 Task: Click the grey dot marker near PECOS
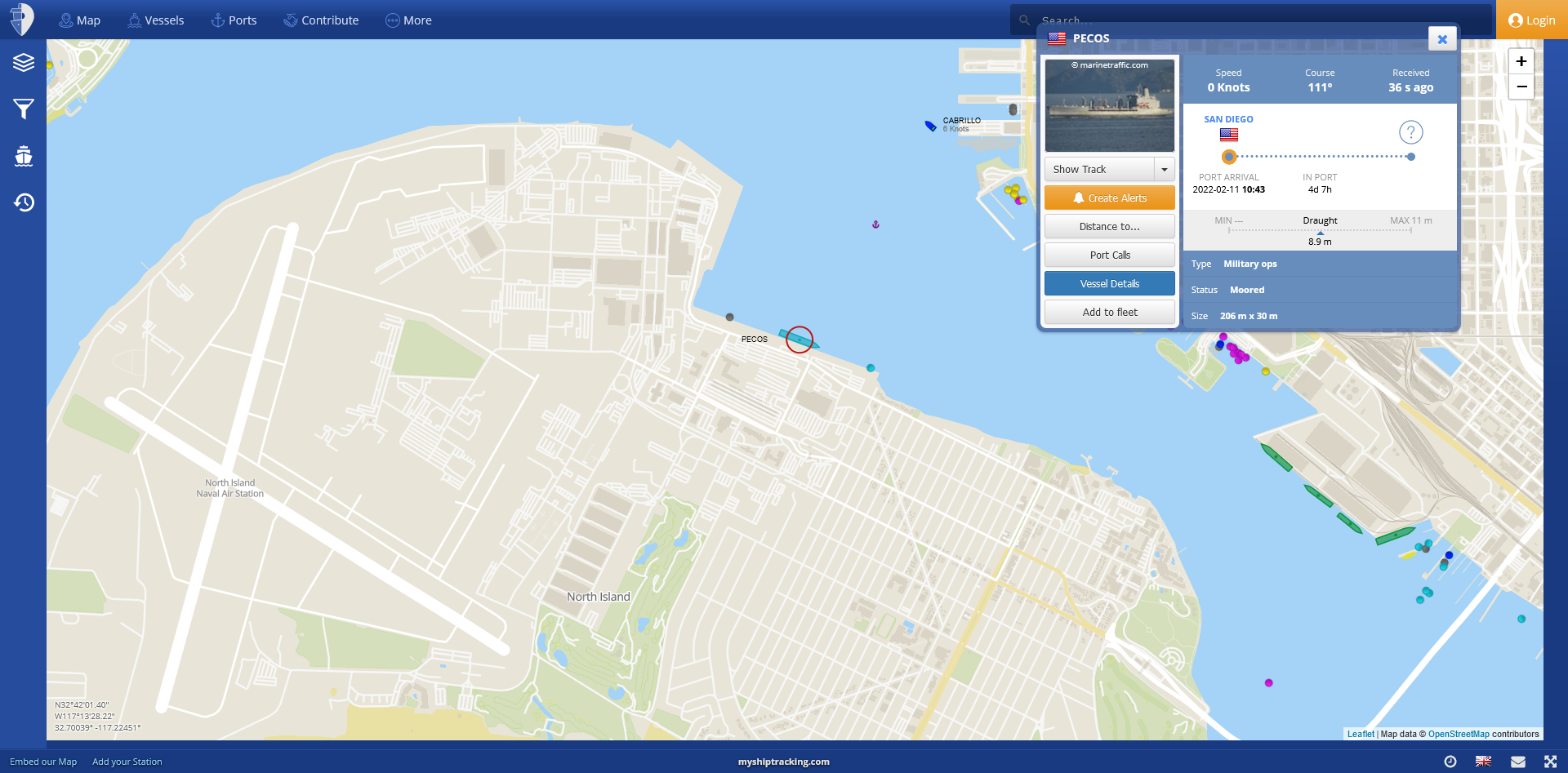[x=729, y=317]
